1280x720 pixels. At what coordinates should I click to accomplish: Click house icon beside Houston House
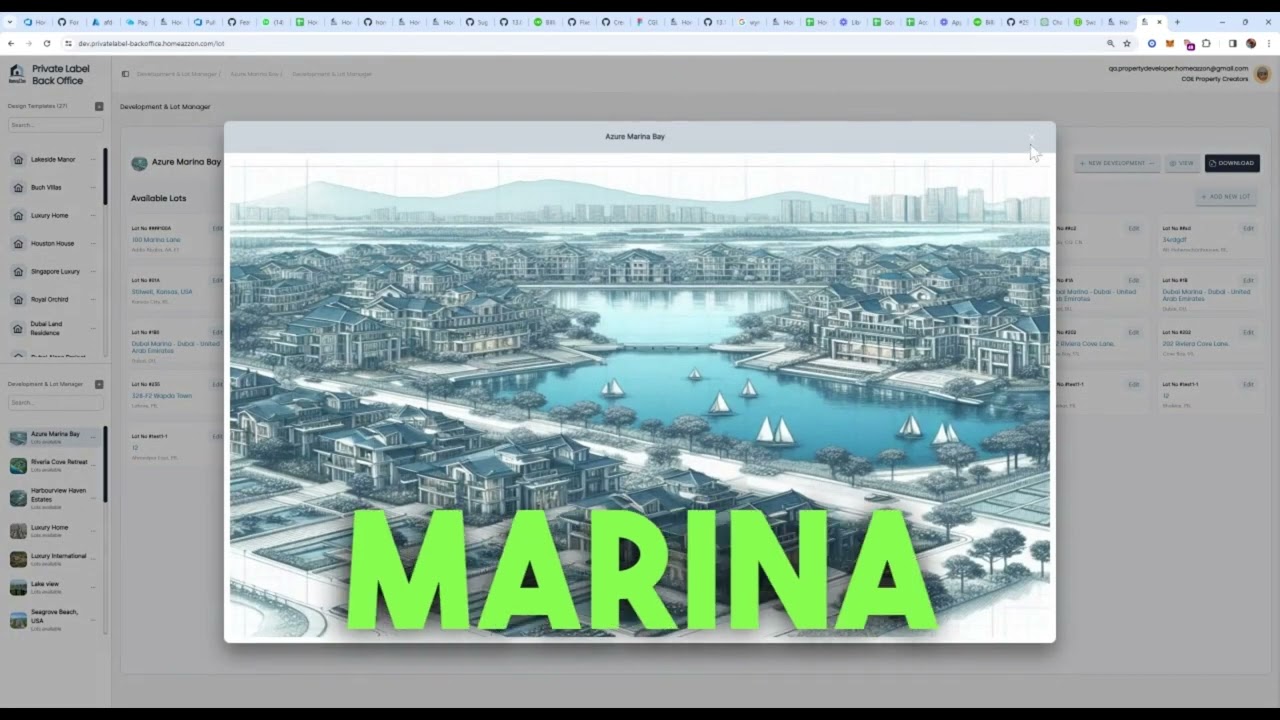coord(18,243)
